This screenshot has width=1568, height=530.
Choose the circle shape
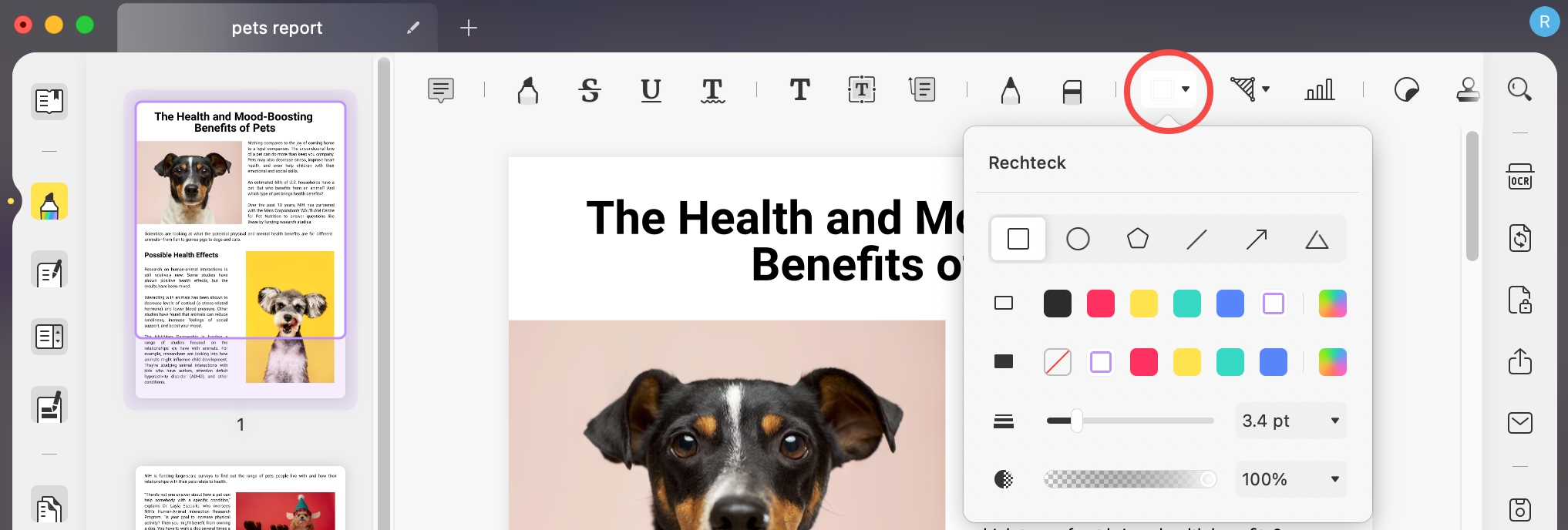1078,240
